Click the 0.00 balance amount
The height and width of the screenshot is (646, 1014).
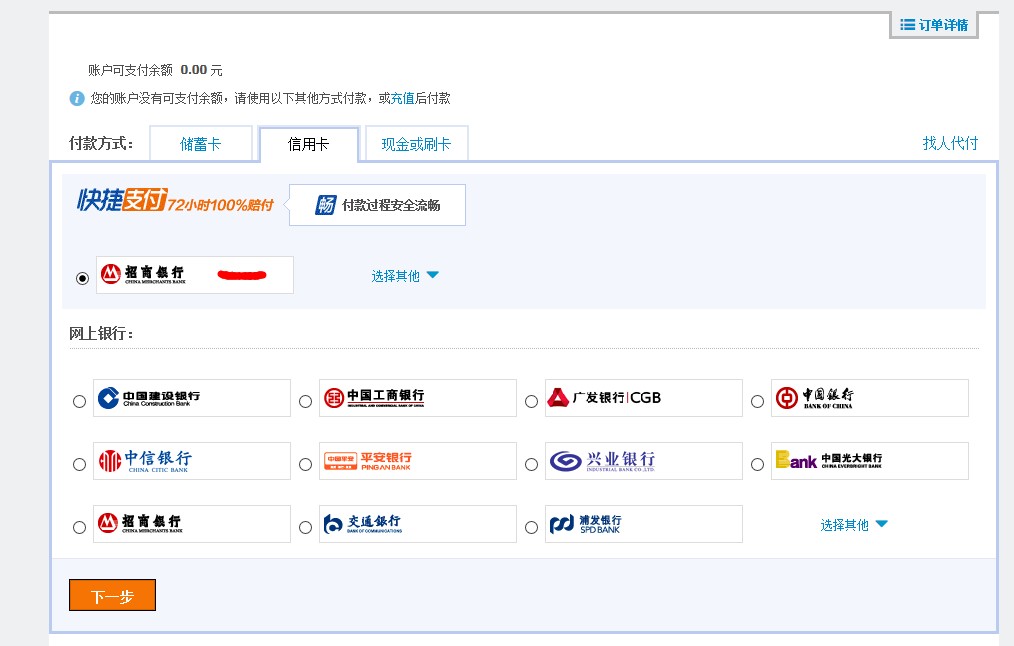coord(193,70)
